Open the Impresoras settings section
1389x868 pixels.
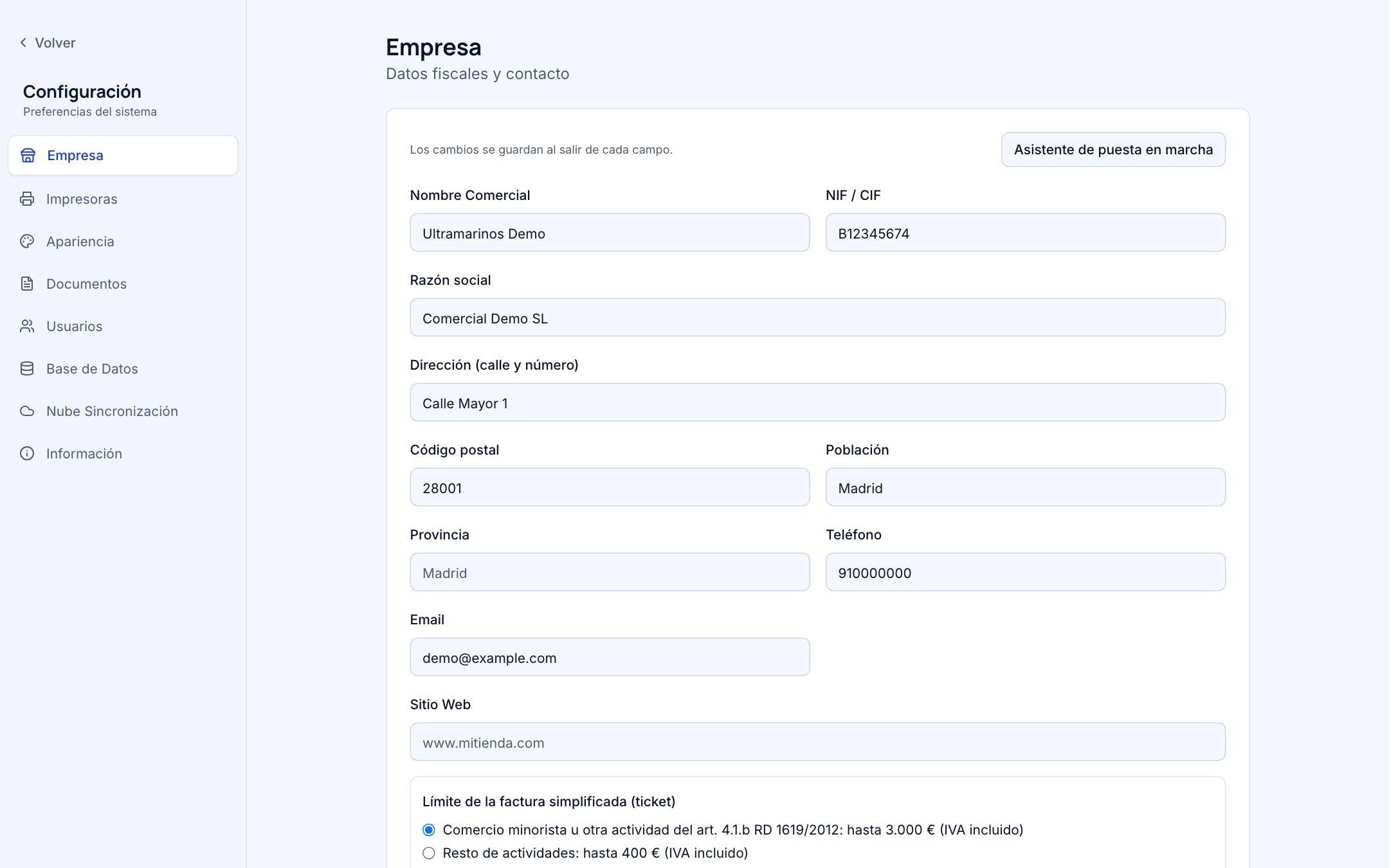123,199
